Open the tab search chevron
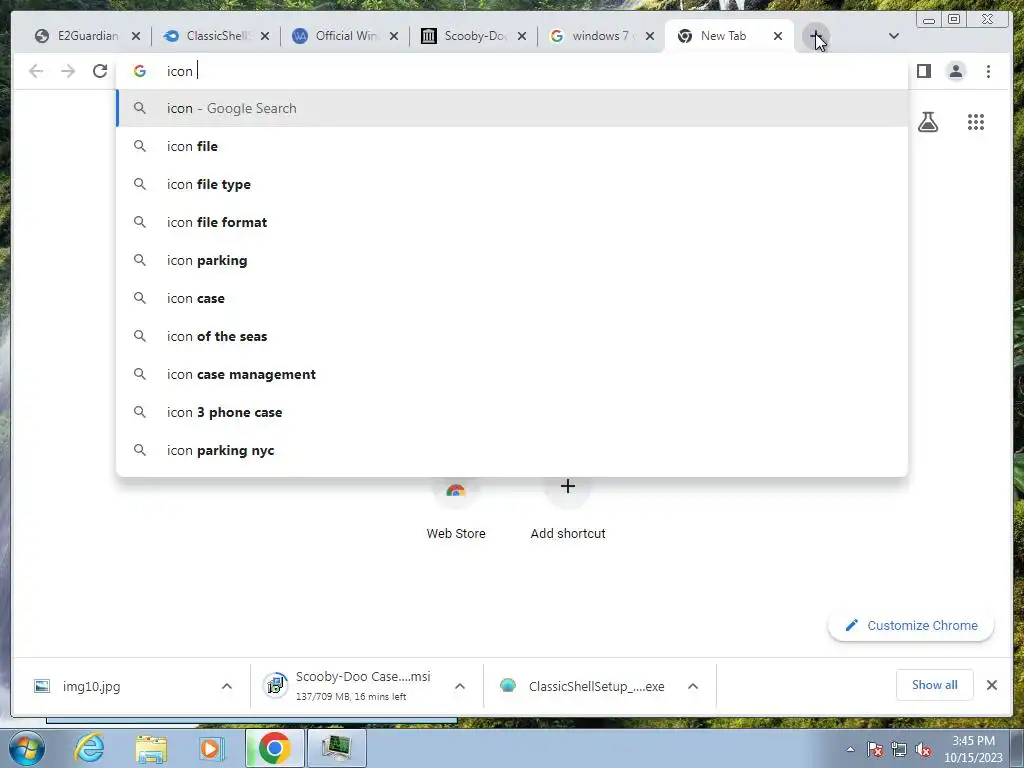Viewport: 1024px width, 768px height. tap(894, 36)
